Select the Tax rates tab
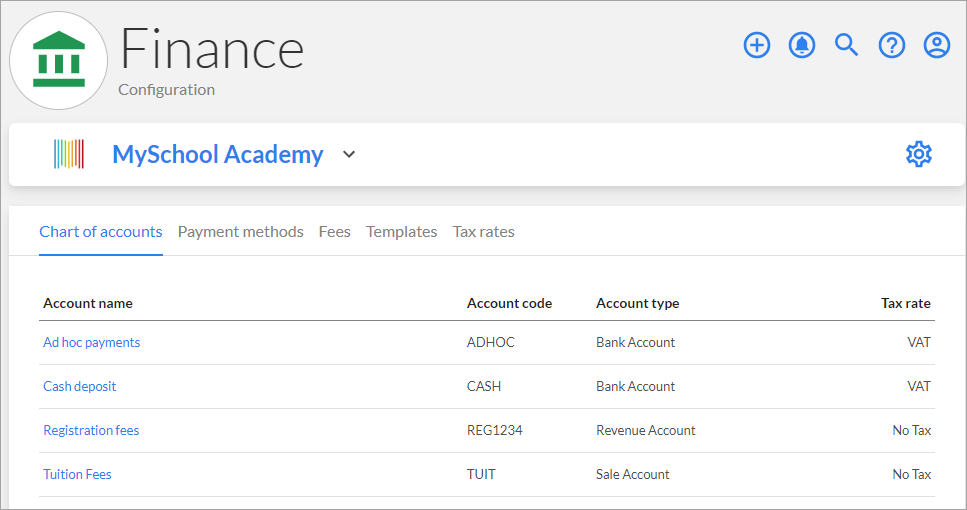 coord(484,232)
